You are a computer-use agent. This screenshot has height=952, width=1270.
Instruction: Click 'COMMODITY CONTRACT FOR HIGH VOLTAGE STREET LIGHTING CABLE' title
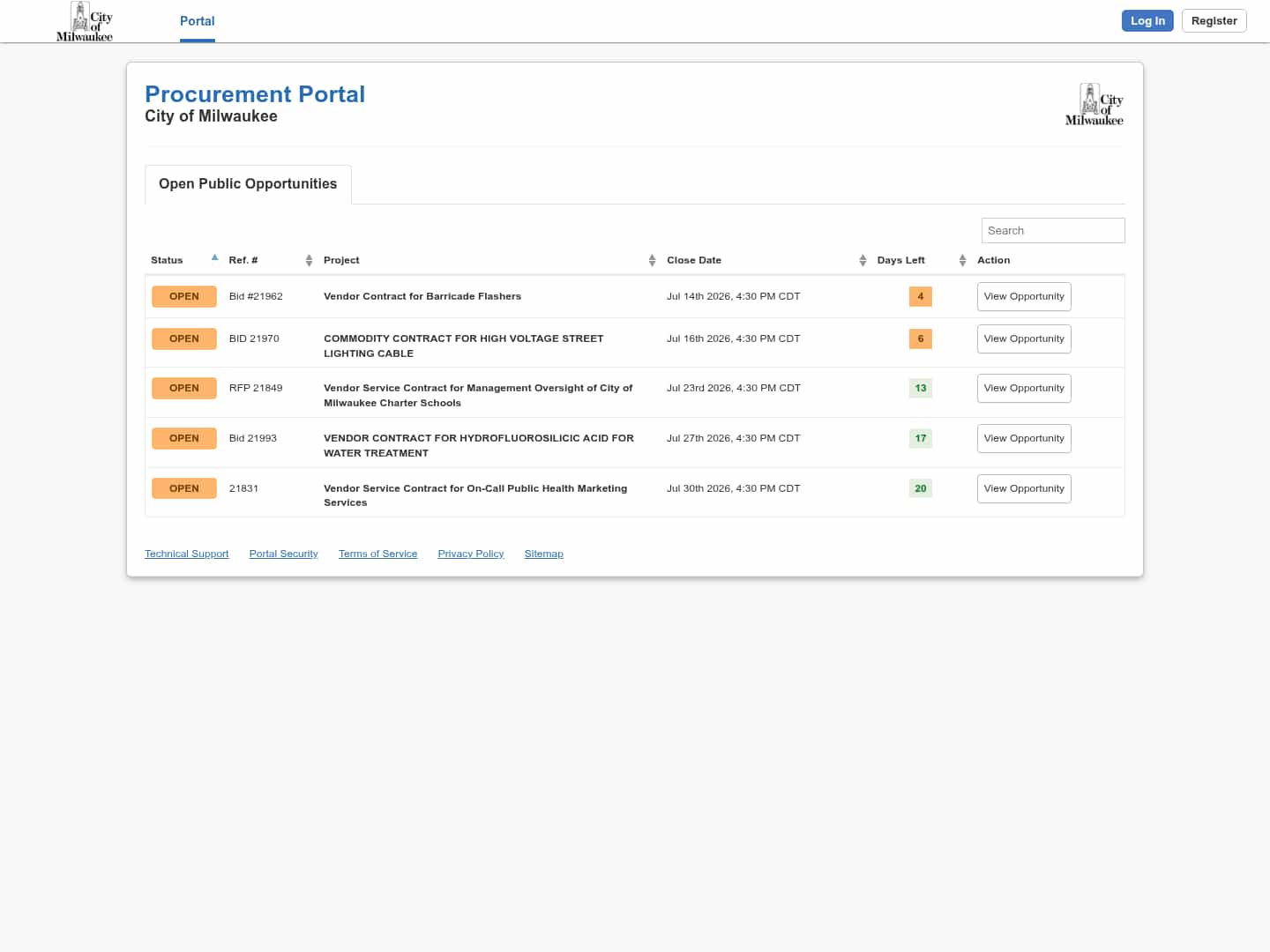click(x=464, y=346)
